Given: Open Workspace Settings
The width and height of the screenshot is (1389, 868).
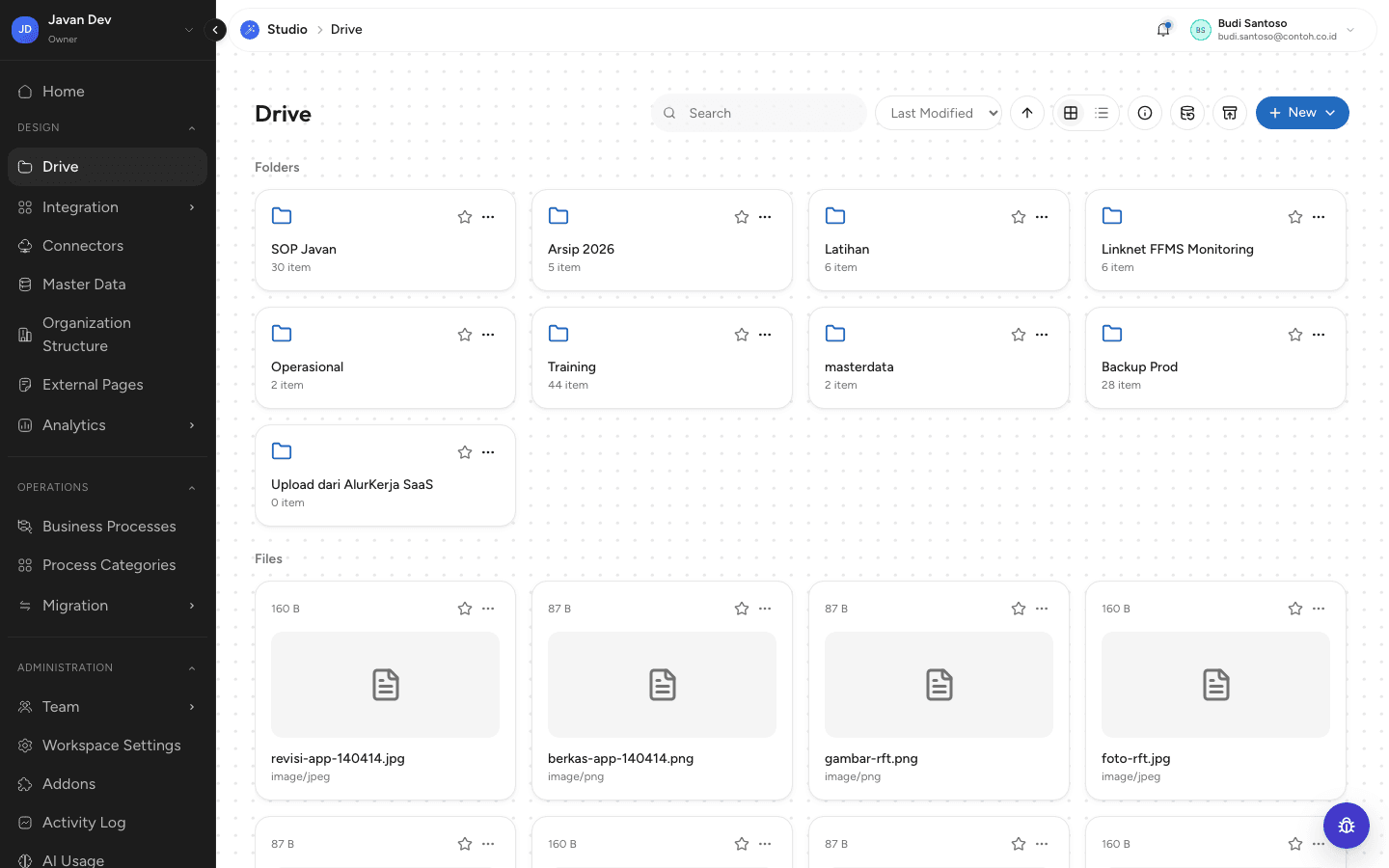Looking at the screenshot, I should tap(107, 746).
